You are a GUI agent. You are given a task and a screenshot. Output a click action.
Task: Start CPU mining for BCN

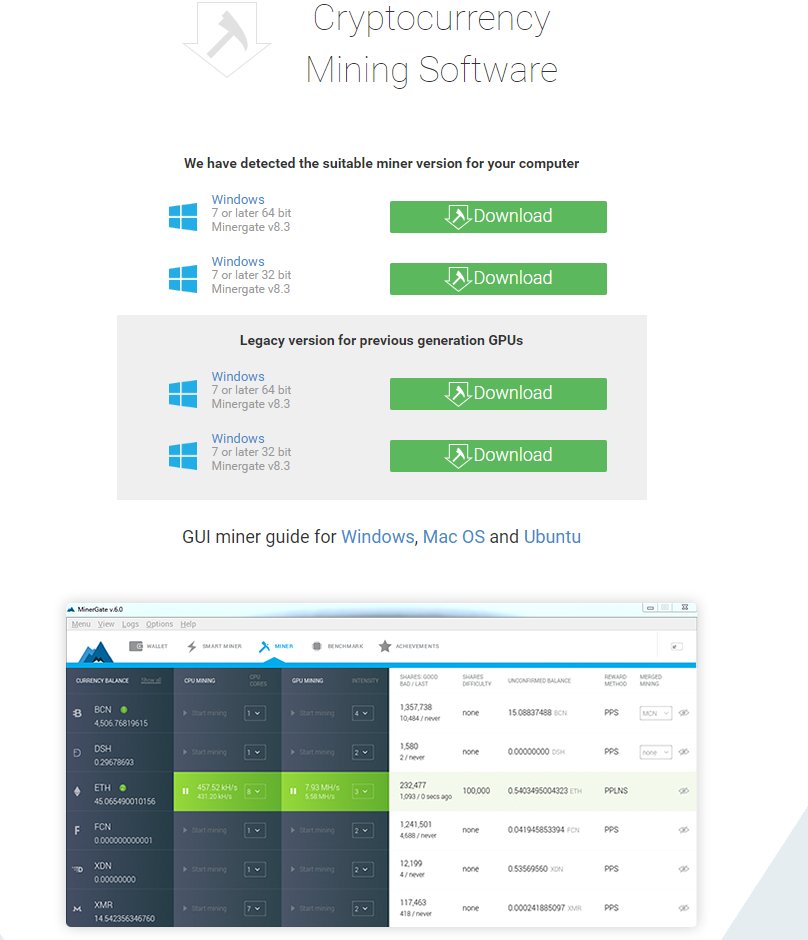pyautogui.click(x=204, y=713)
